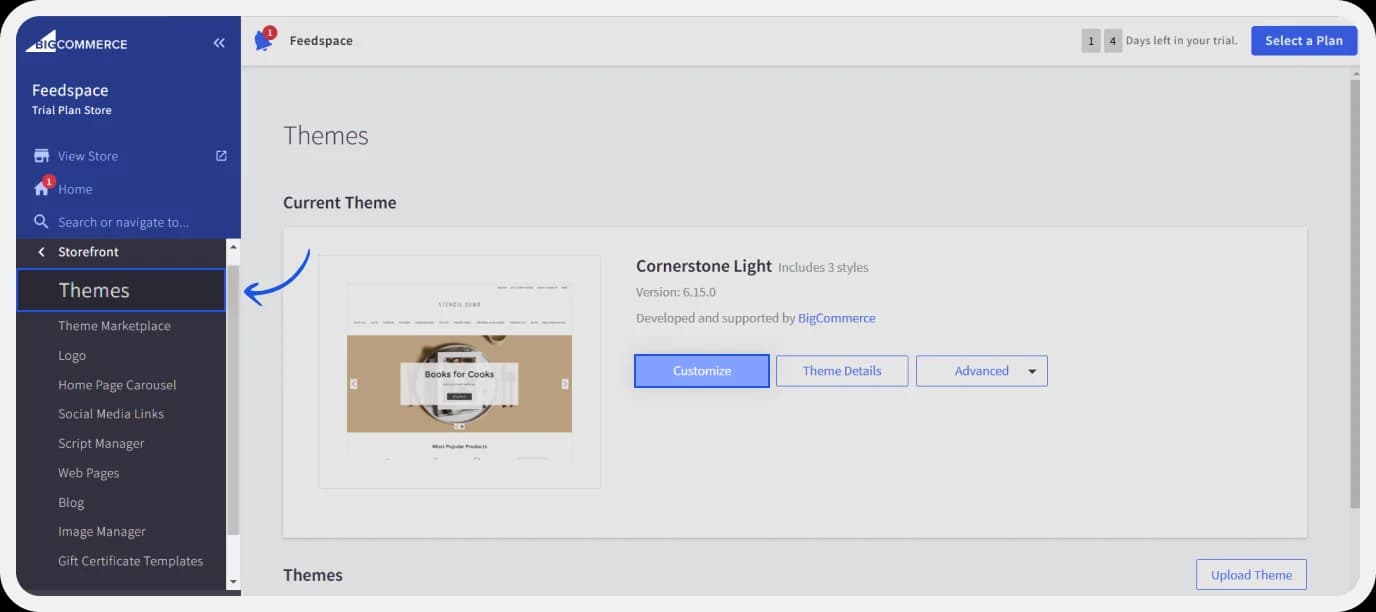This screenshot has height=612, width=1376.
Task: Open Home Page Carousel settings
Action: [x=117, y=384]
